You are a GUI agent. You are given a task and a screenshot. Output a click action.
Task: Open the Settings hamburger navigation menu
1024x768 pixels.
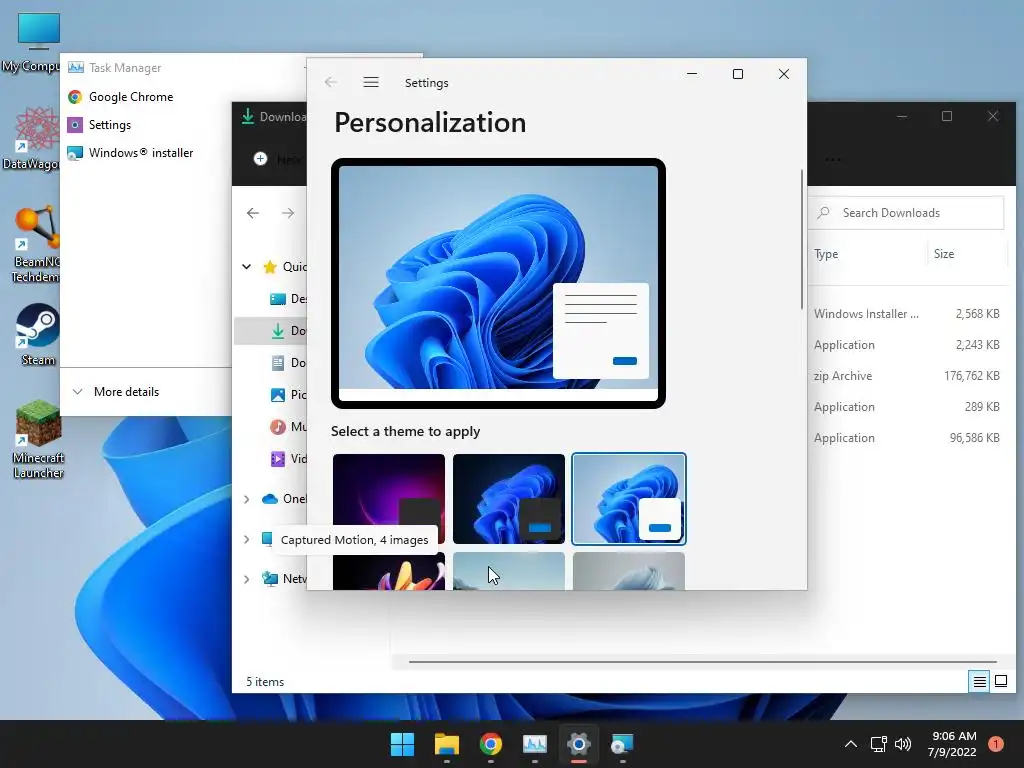(371, 82)
